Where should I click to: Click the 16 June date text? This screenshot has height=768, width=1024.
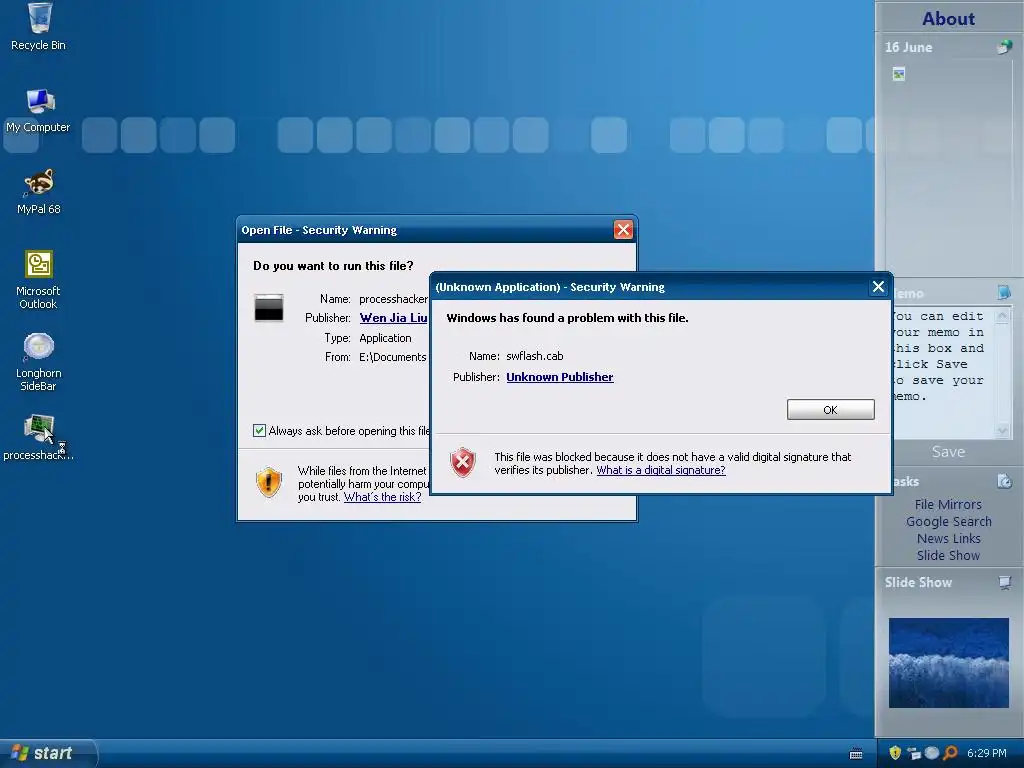(x=908, y=47)
